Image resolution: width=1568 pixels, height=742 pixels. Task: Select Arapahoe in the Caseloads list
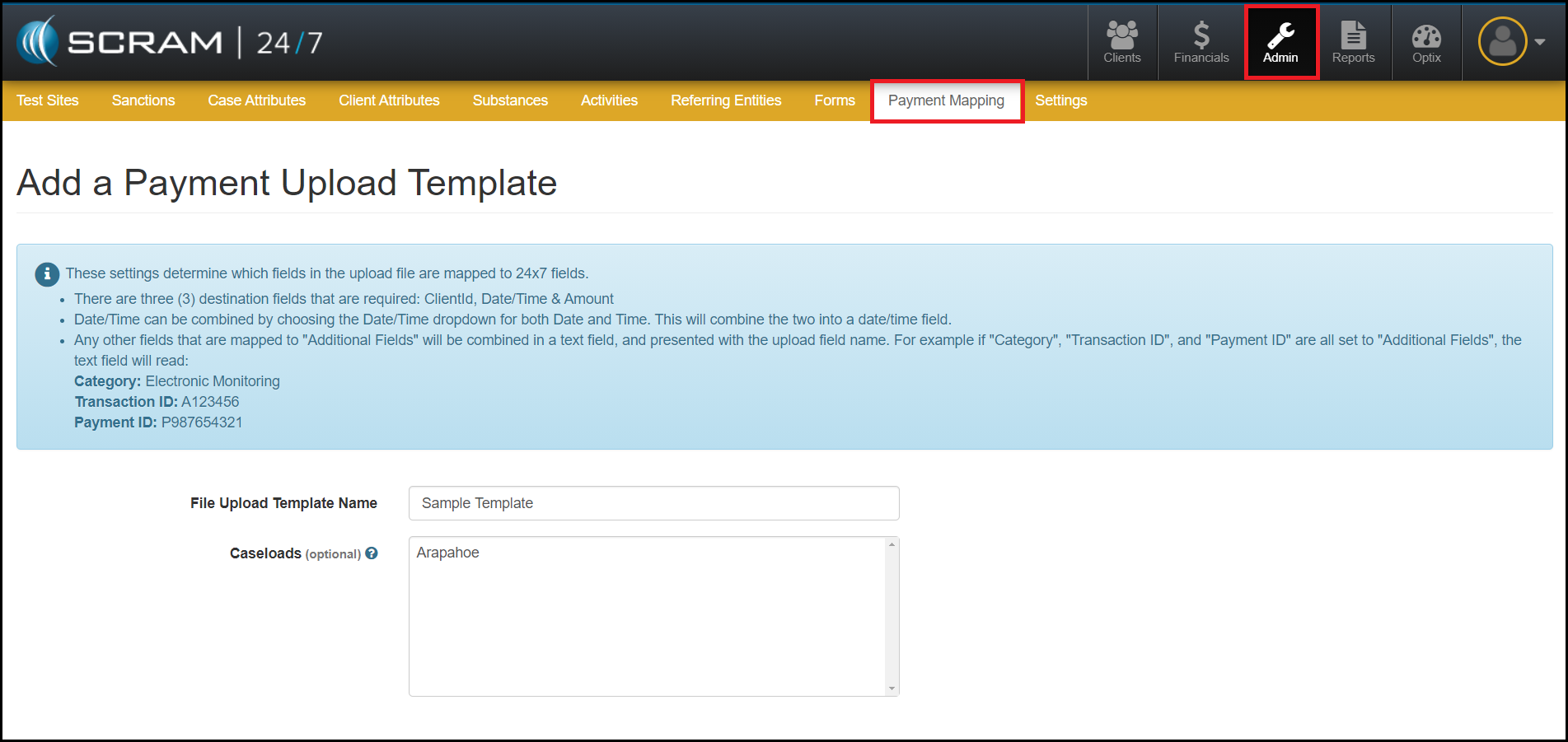point(447,553)
